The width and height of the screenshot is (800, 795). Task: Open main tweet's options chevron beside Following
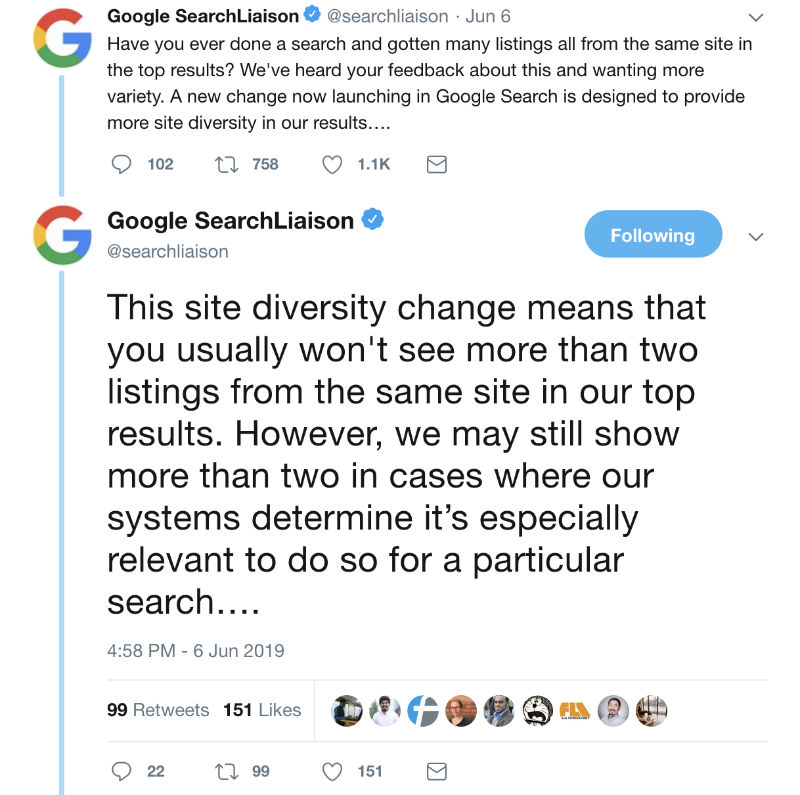pyautogui.click(x=757, y=236)
